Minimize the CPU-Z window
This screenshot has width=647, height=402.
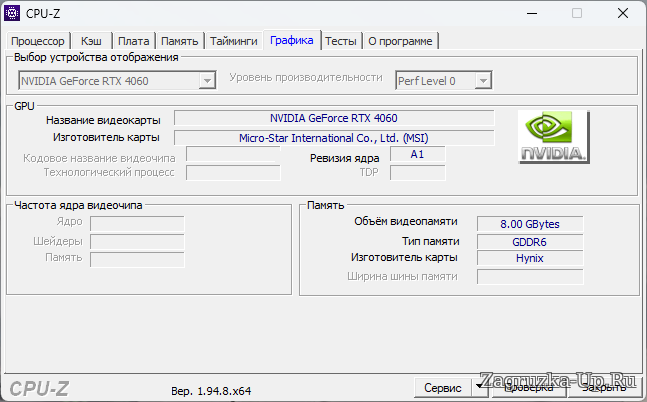pyautogui.click(x=532, y=14)
